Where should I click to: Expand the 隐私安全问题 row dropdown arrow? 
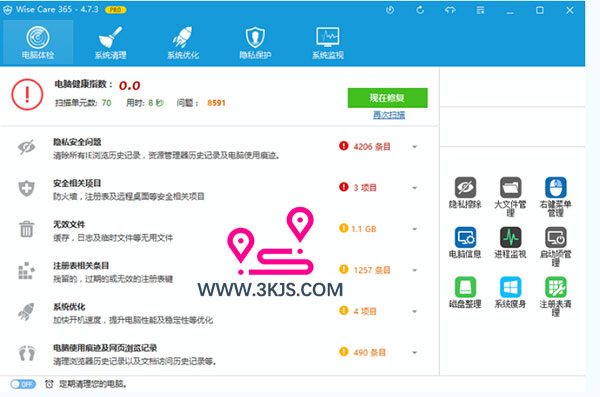[414, 147]
